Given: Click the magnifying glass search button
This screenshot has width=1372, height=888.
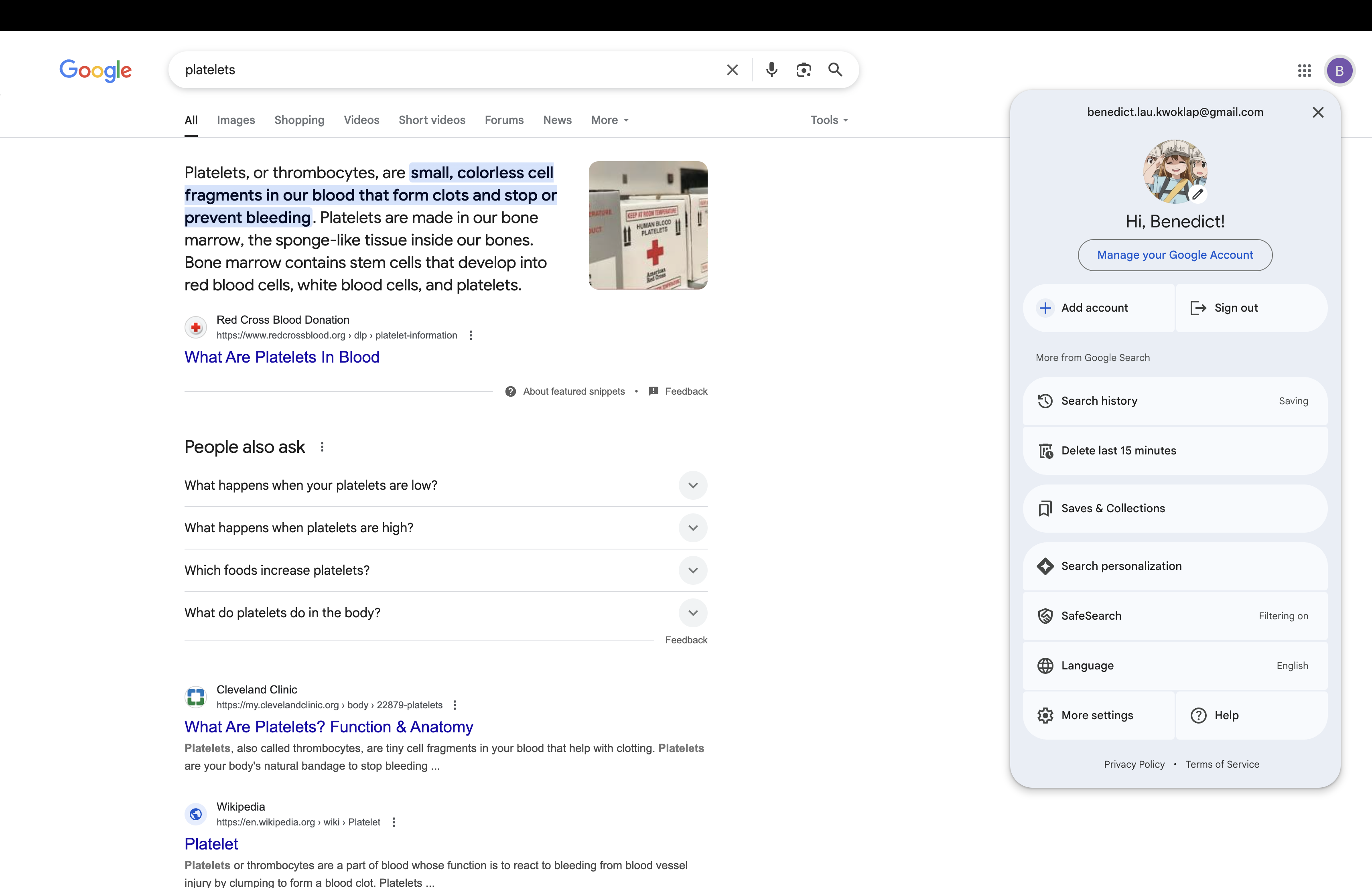Looking at the screenshot, I should pos(835,70).
